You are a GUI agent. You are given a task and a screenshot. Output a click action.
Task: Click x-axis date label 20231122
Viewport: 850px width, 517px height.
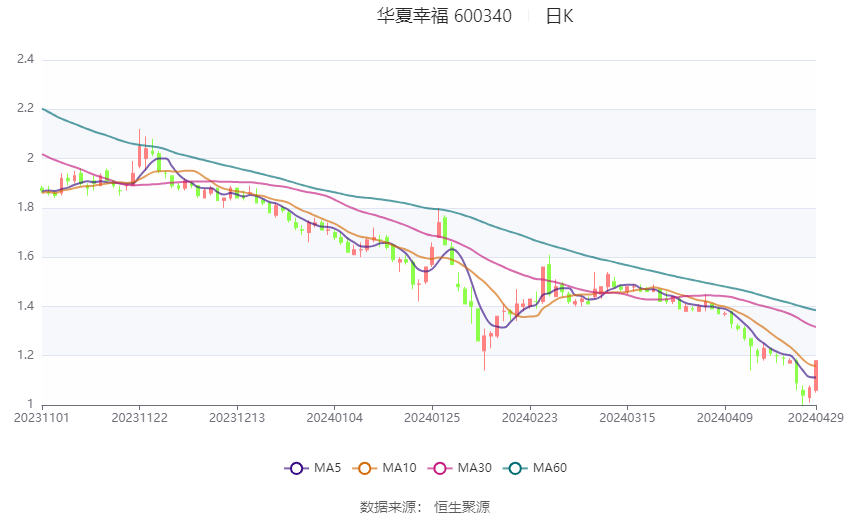139,418
